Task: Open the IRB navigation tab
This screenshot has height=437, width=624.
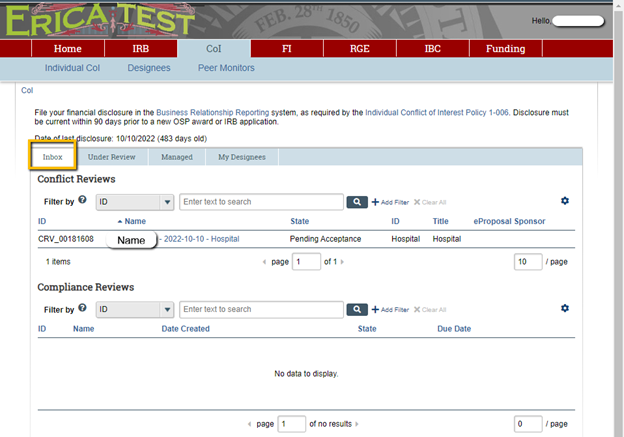Action: 140,49
